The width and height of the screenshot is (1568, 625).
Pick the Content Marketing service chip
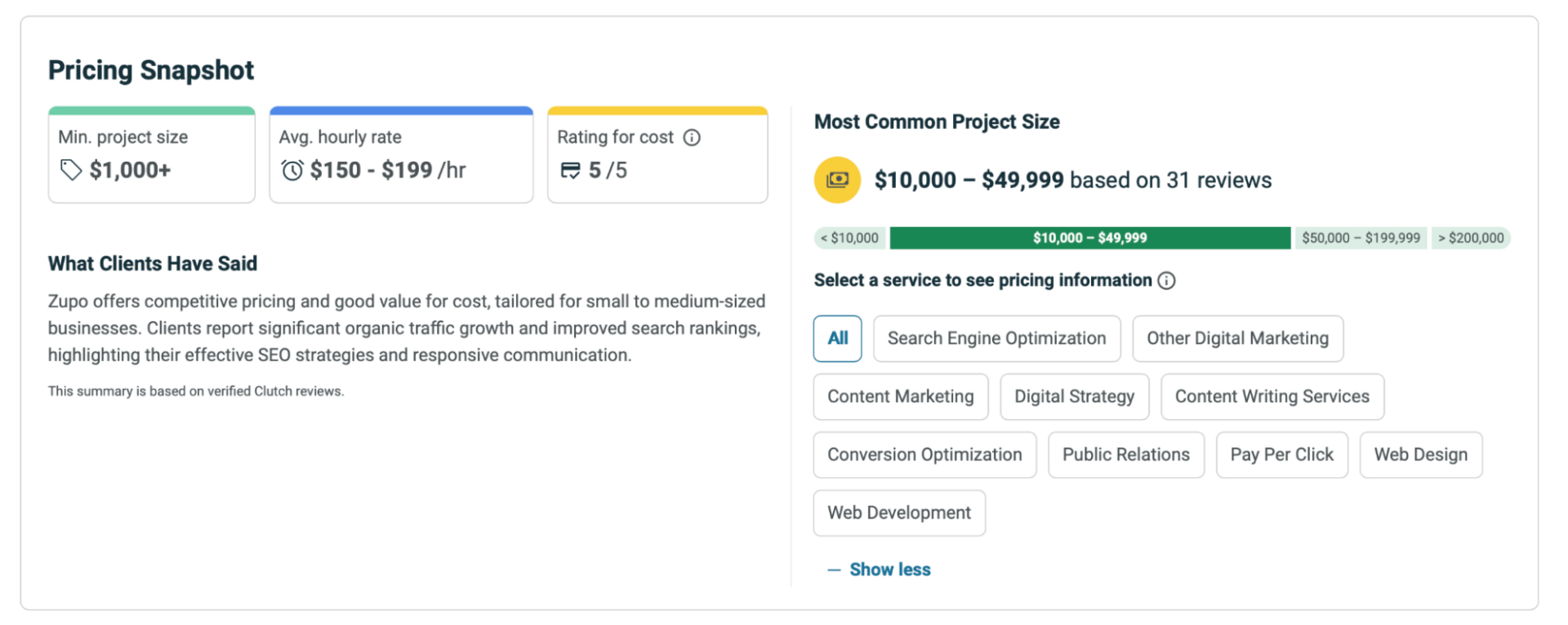[x=900, y=396]
